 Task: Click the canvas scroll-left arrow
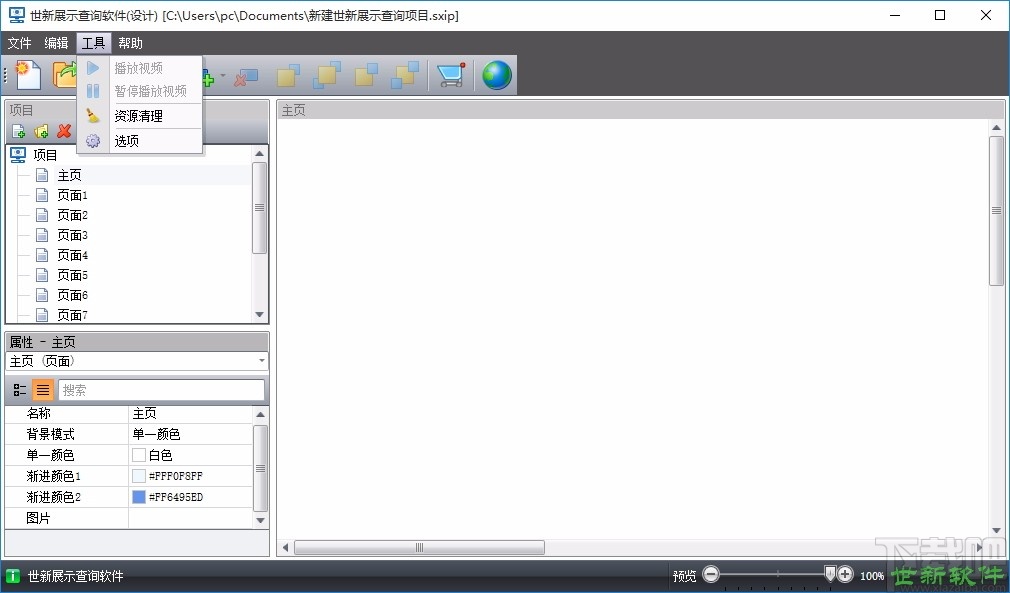[285, 548]
